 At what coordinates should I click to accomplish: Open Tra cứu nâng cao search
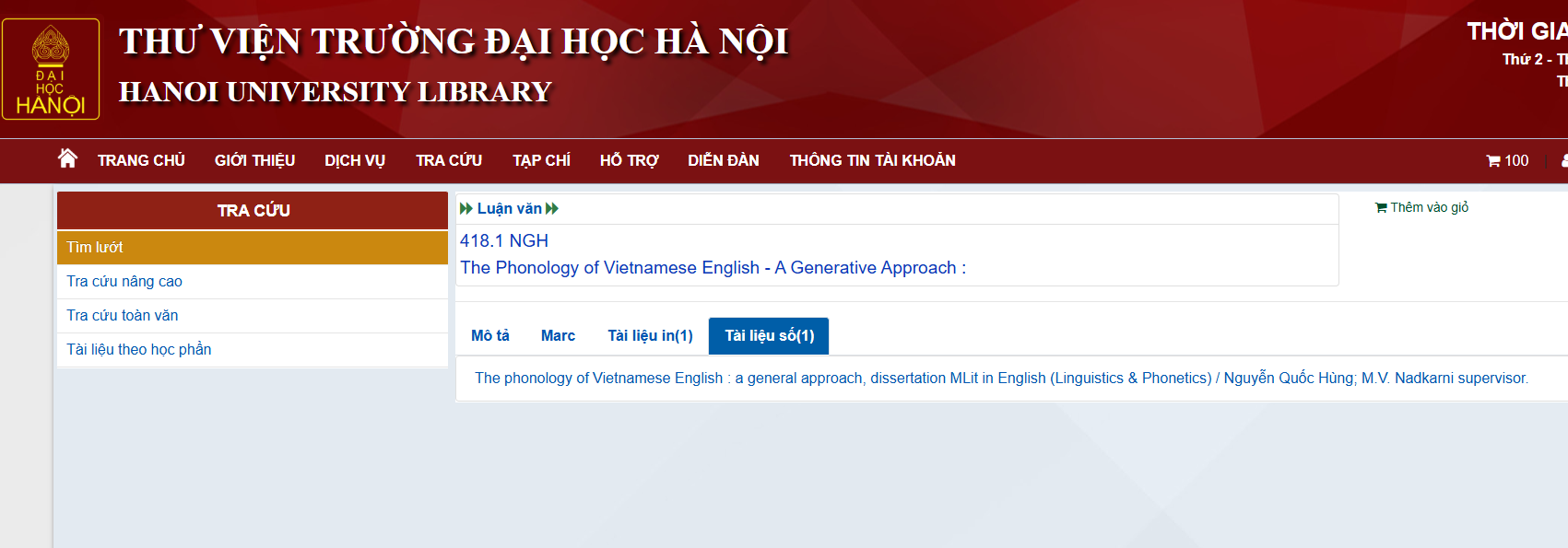pyautogui.click(x=124, y=281)
